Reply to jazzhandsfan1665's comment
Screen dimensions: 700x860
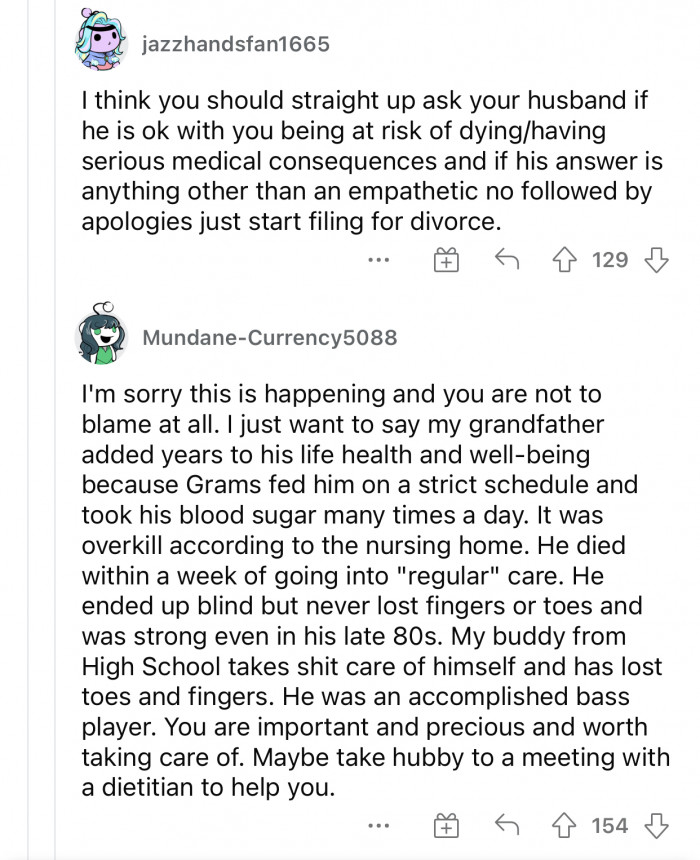[507, 259]
